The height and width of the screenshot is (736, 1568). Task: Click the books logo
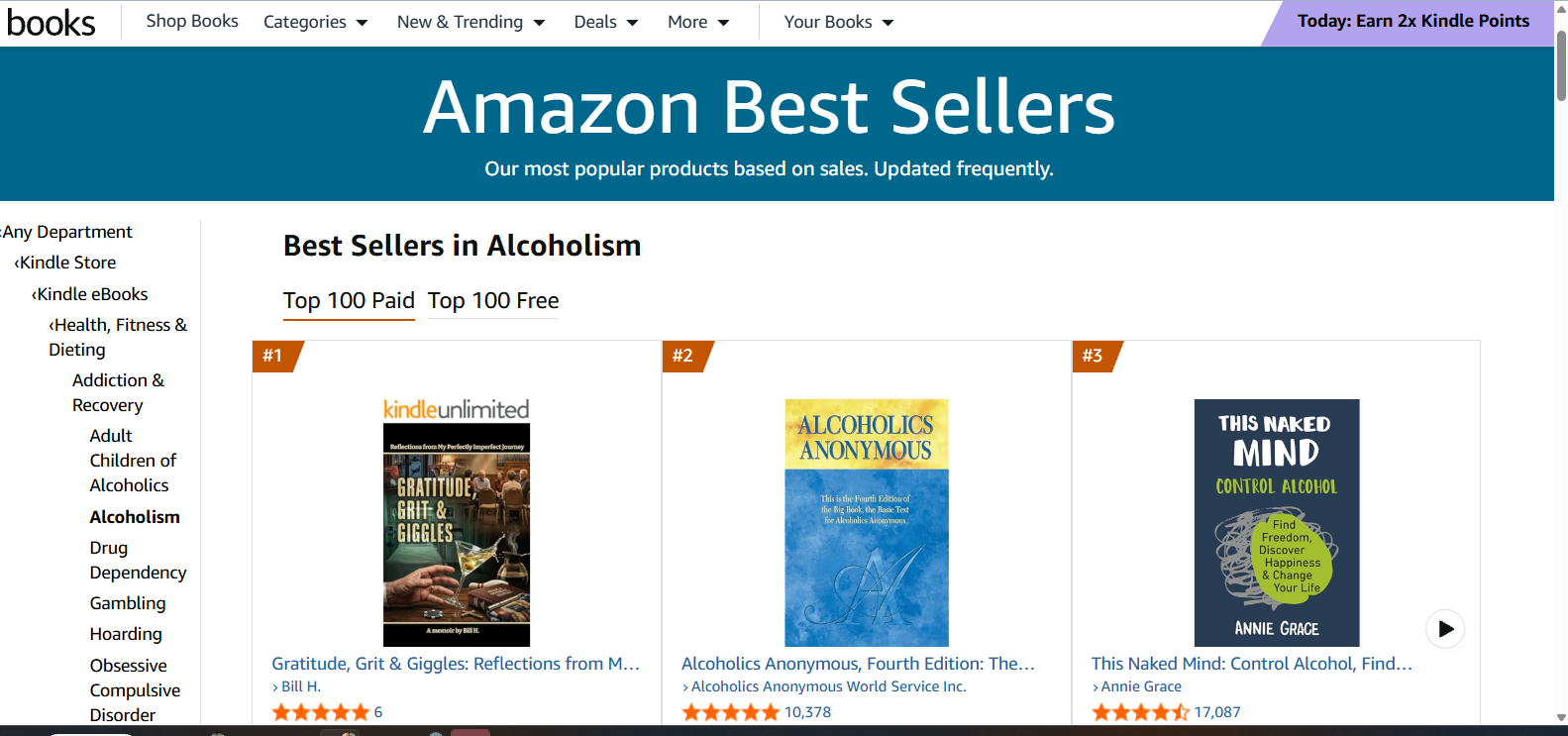[x=52, y=22]
